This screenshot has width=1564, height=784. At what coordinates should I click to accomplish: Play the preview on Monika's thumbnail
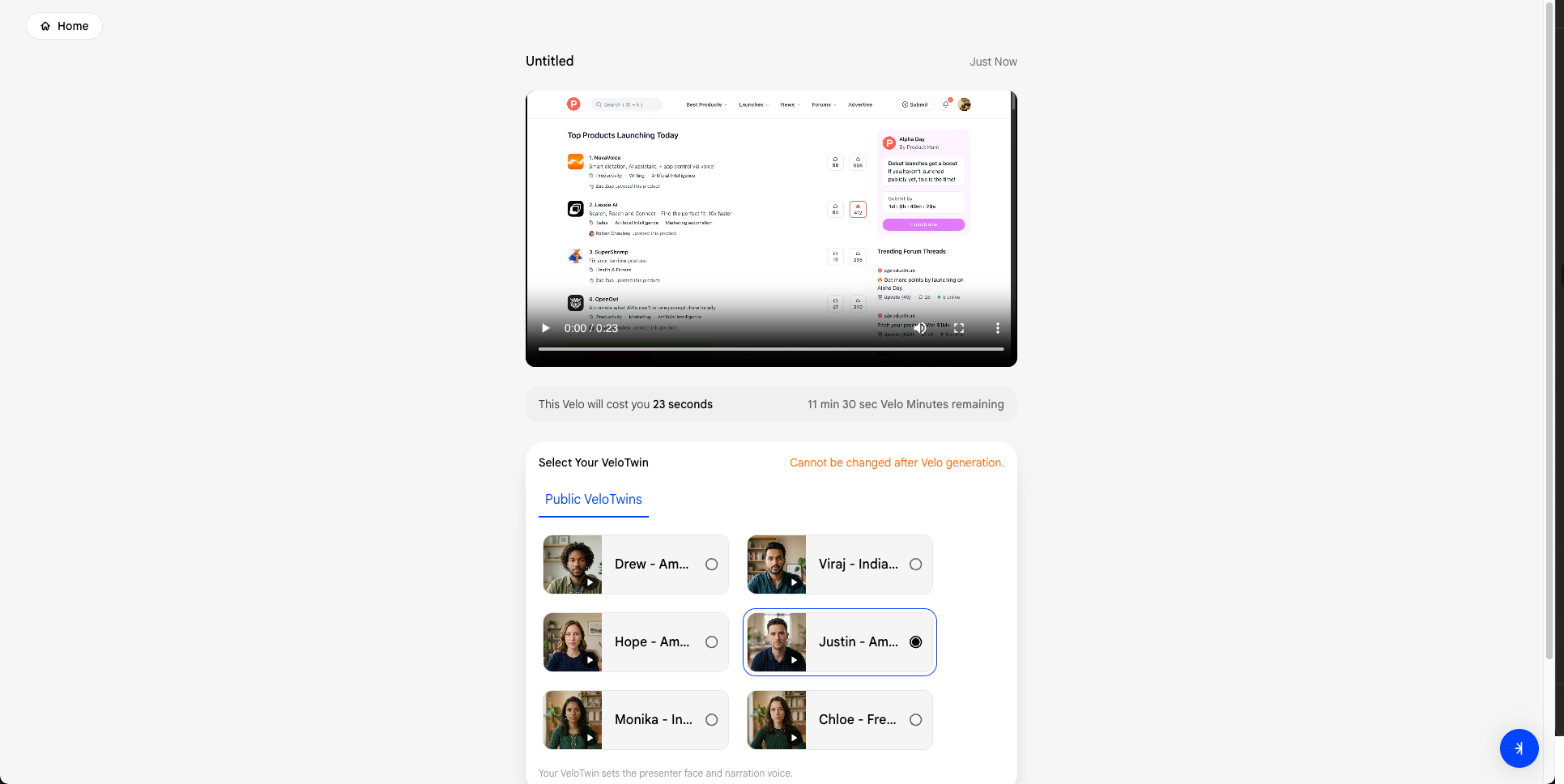pyautogui.click(x=590, y=738)
